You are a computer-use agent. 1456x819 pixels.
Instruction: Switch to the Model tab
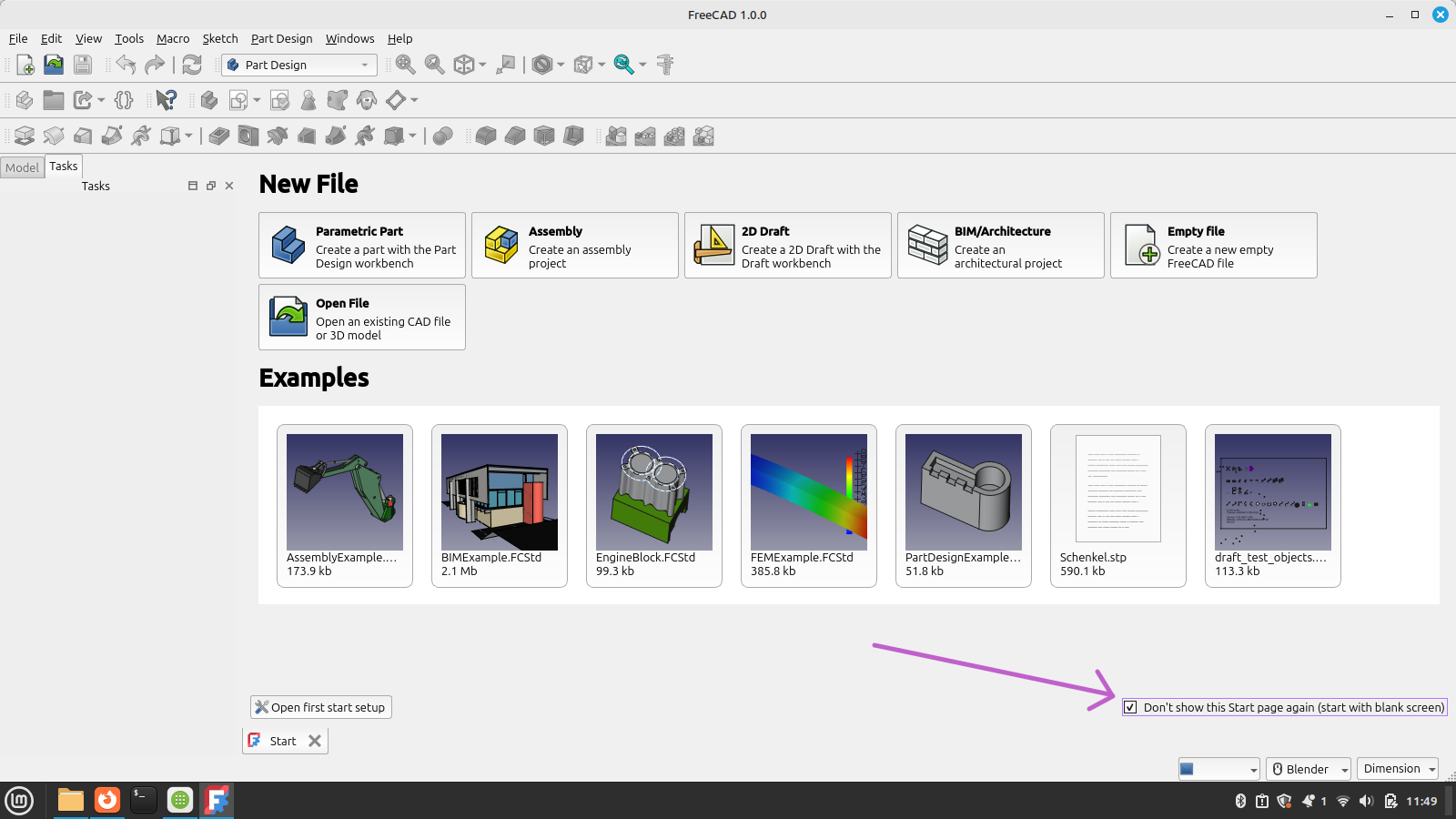coord(22,167)
